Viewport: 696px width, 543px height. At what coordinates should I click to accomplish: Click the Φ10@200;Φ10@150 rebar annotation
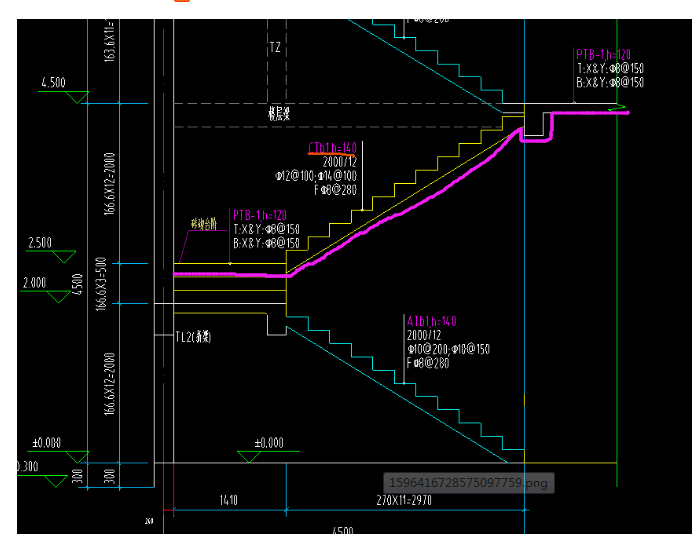(448, 349)
